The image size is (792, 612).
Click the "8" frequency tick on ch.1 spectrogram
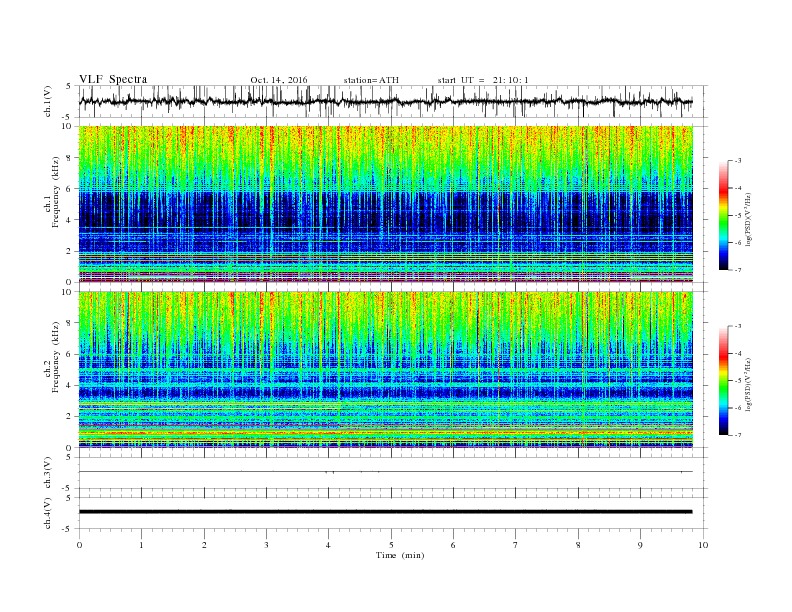pos(69,158)
